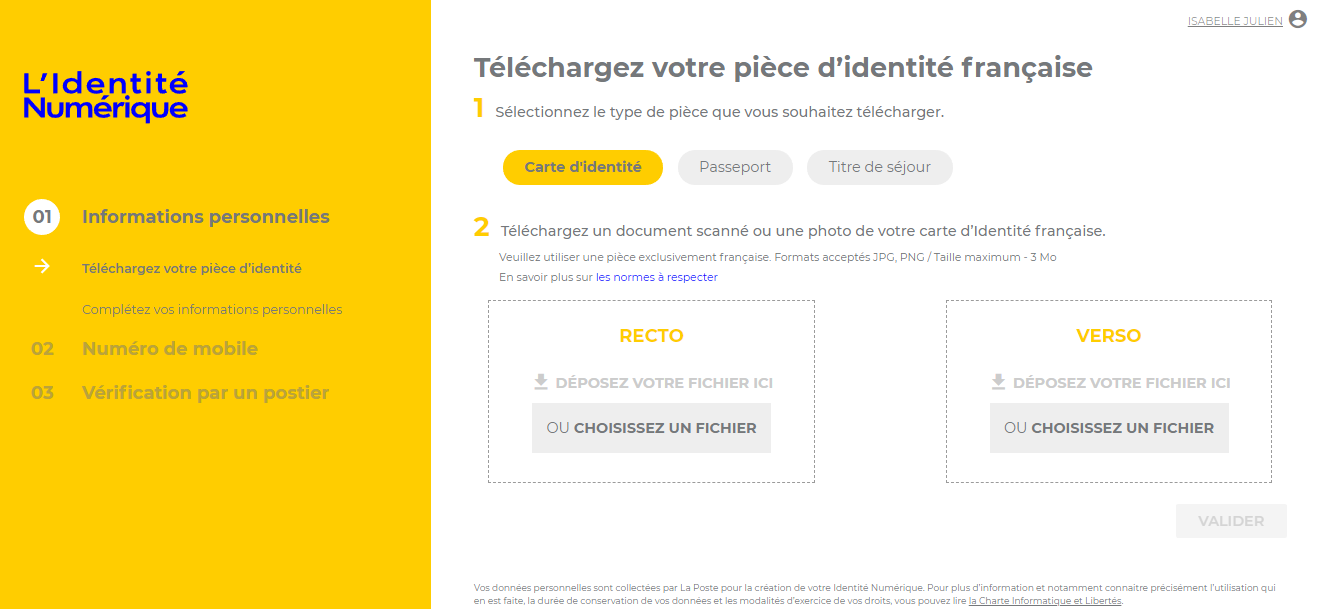Viewport: 1323px width, 609px height.
Task: Open the Charte Informatique et Libertés link
Action: tap(1044, 601)
